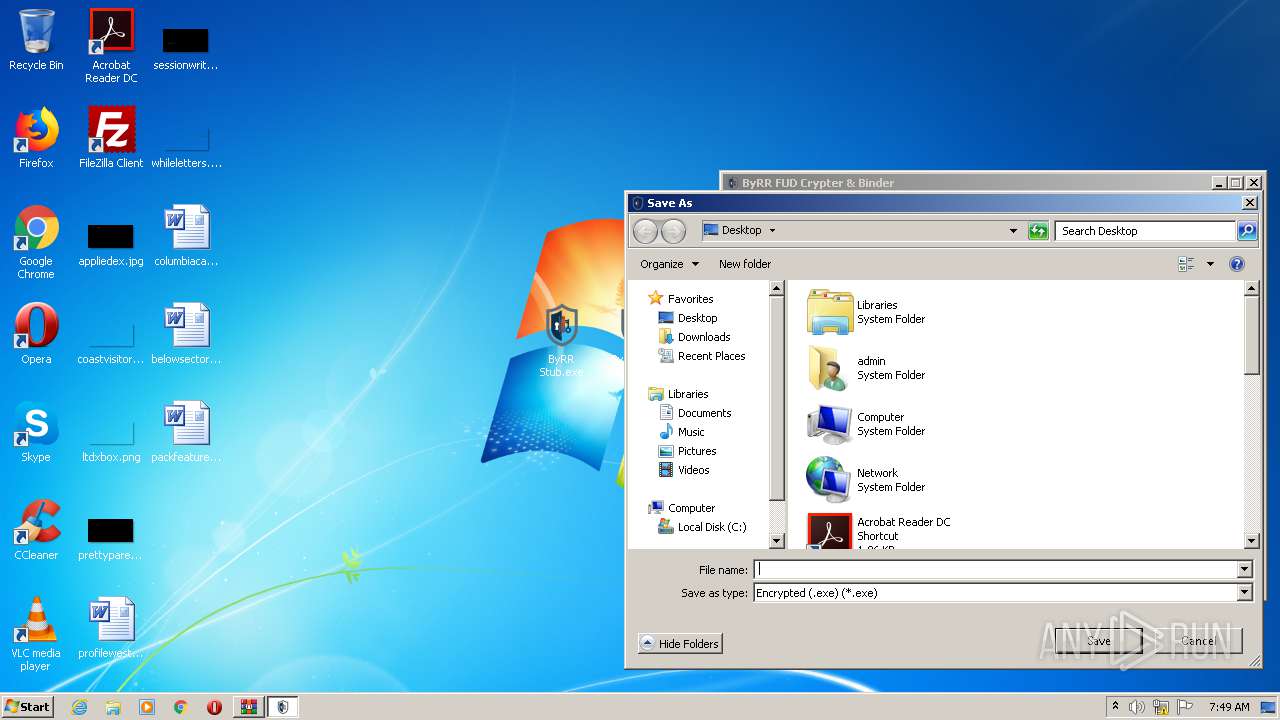Select Favorites in the navigation pane
This screenshot has height=720, width=1280.
(690, 299)
